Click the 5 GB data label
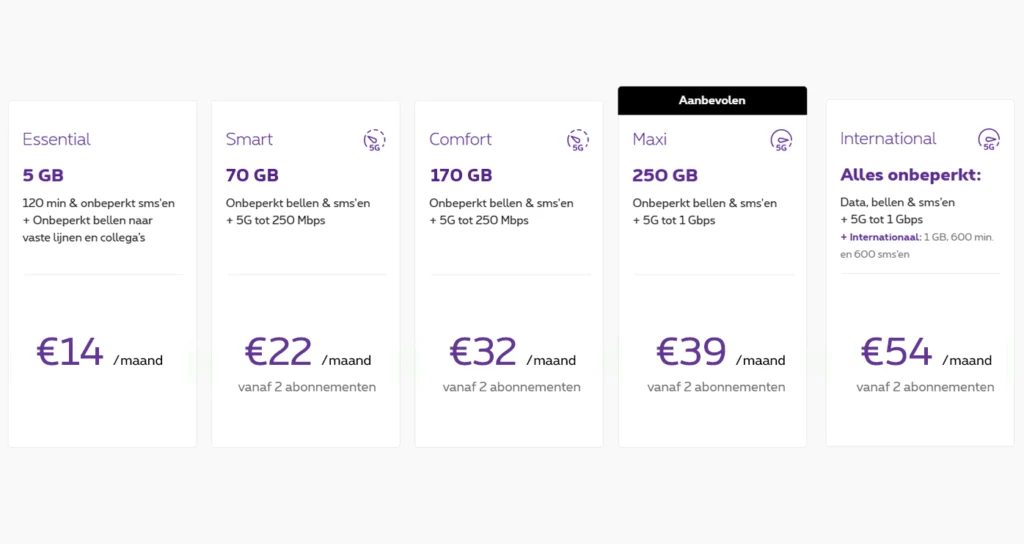The width and height of the screenshot is (1024, 544). click(43, 175)
